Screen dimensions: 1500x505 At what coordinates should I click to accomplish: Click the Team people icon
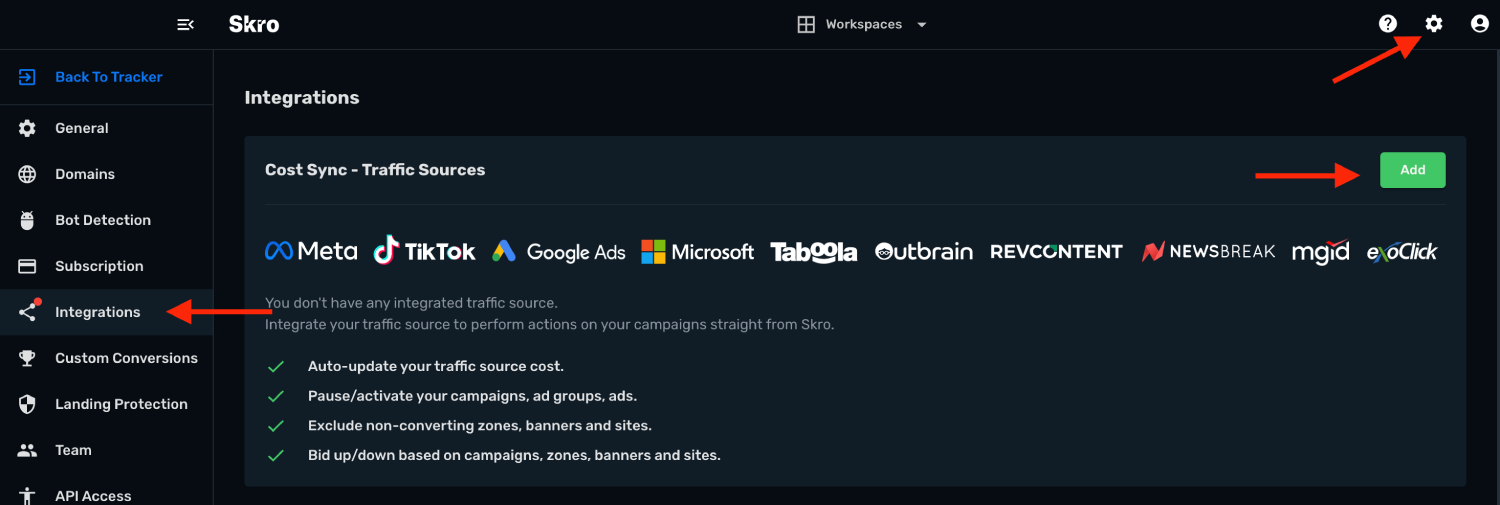click(27, 450)
